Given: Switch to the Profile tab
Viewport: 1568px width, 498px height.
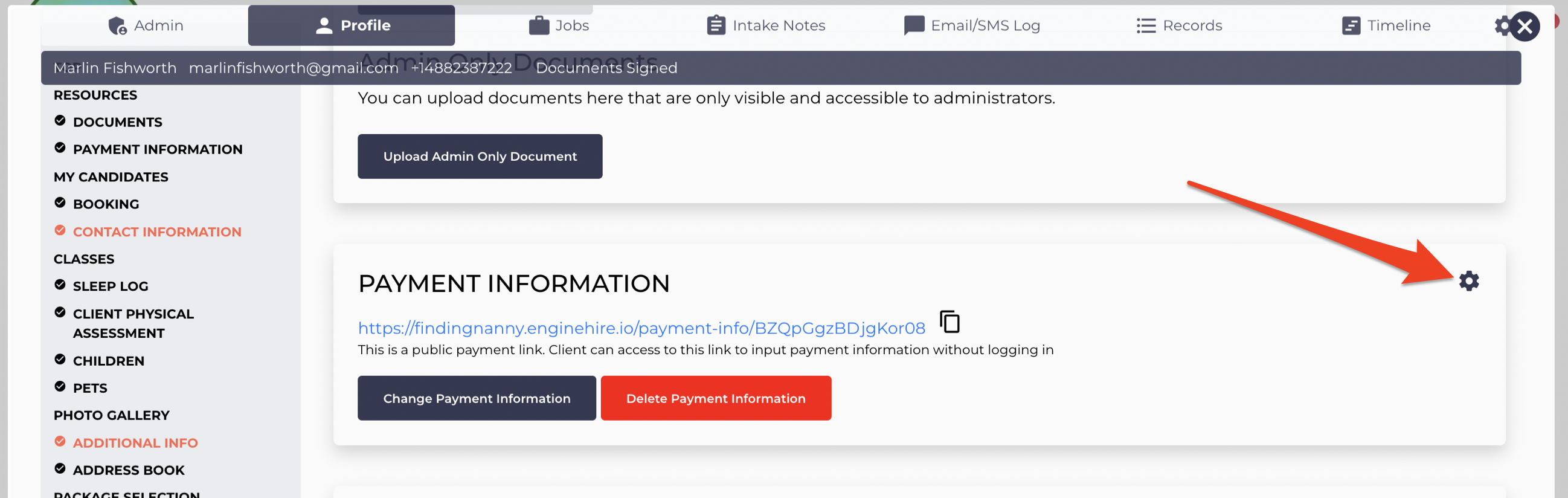Looking at the screenshot, I should (351, 25).
